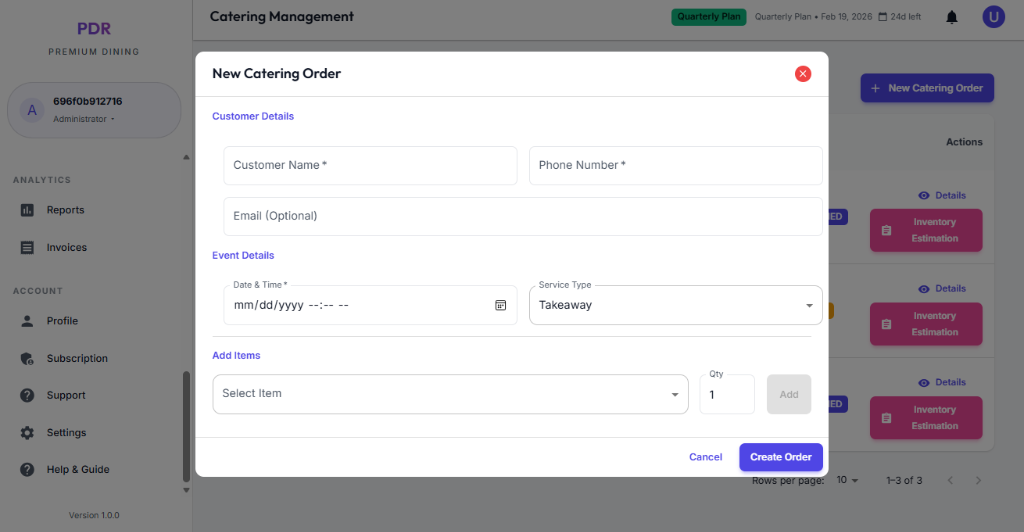Click the Support question mark icon
Image resolution: width=1024 pixels, height=532 pixels.
27,396
